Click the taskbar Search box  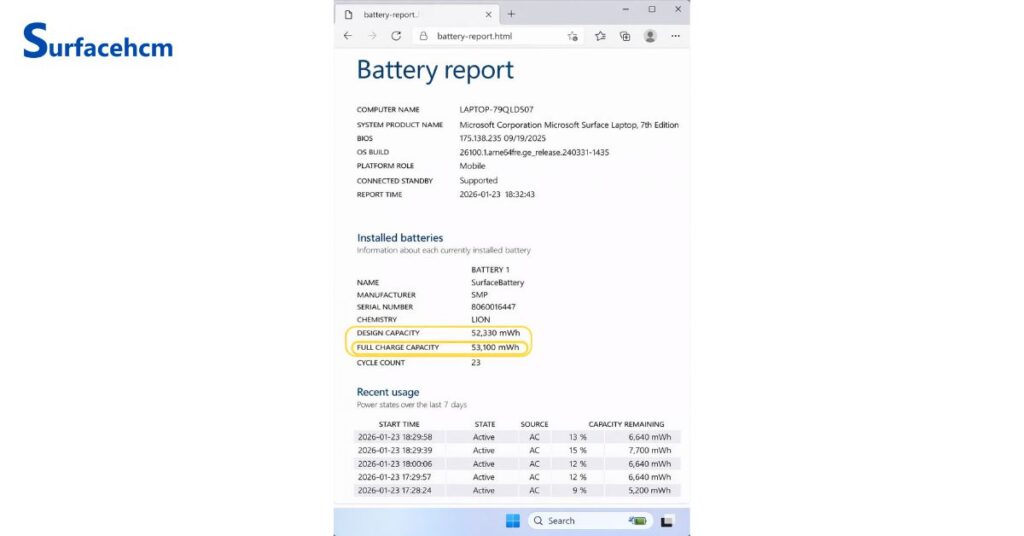pos(591,520)
